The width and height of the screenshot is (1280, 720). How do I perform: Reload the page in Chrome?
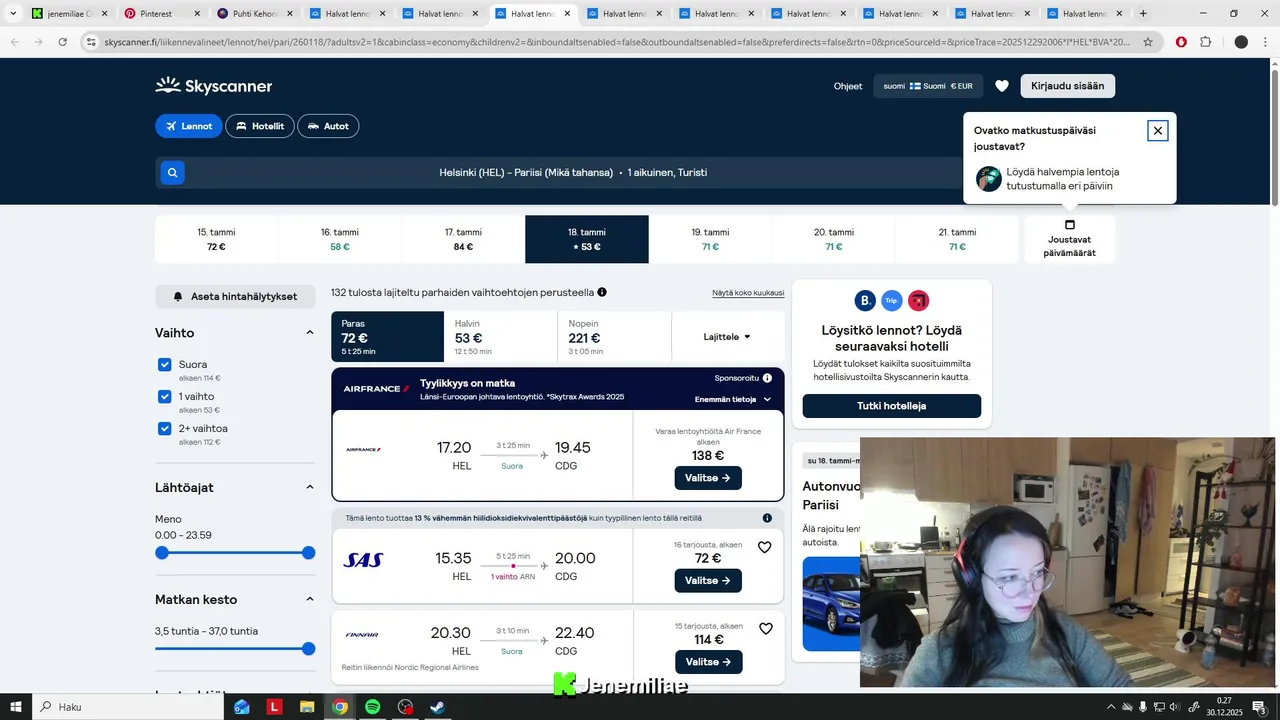[63, 42]
